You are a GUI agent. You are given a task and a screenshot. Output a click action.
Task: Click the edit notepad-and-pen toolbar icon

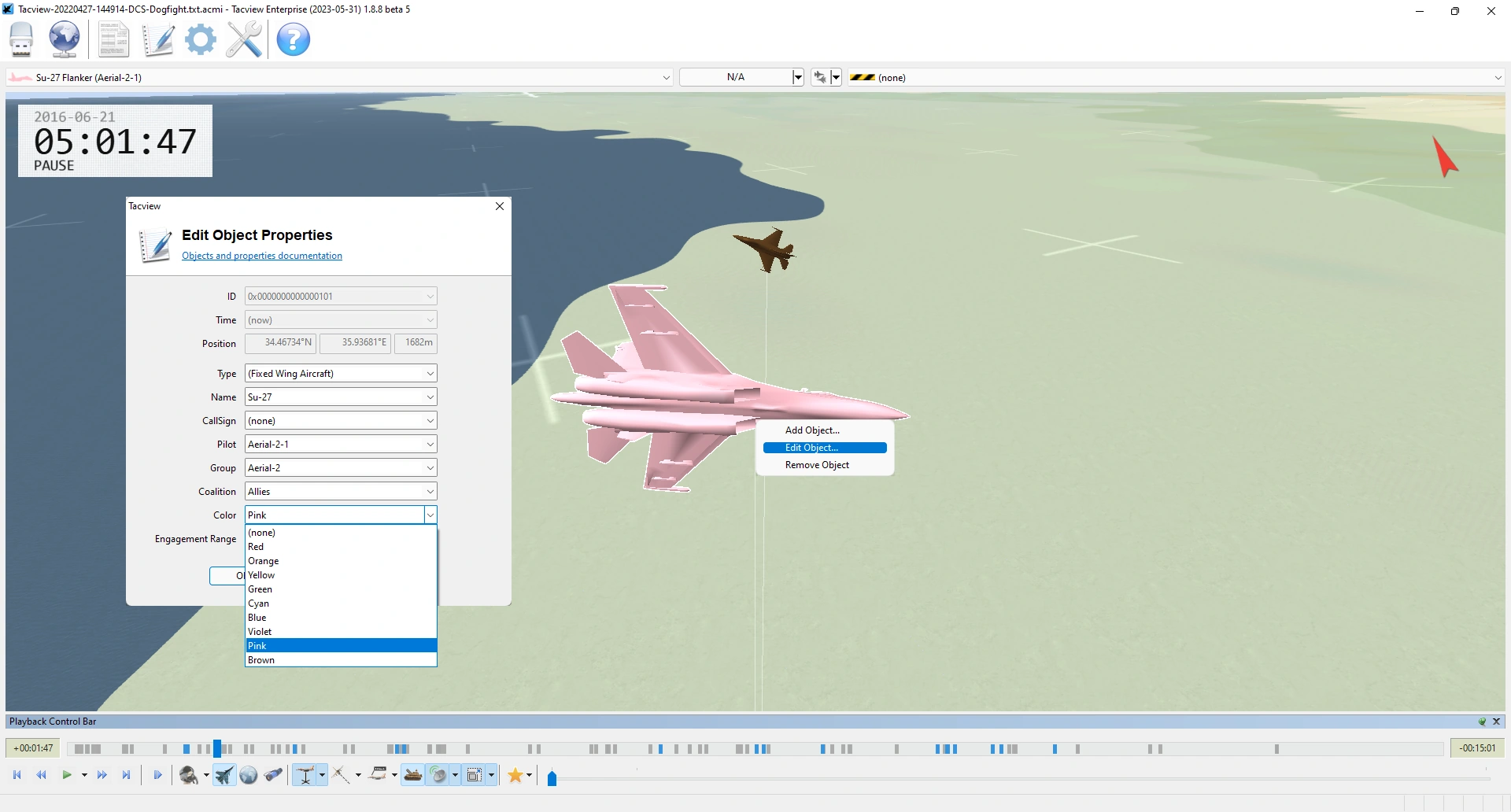point(157,39)
